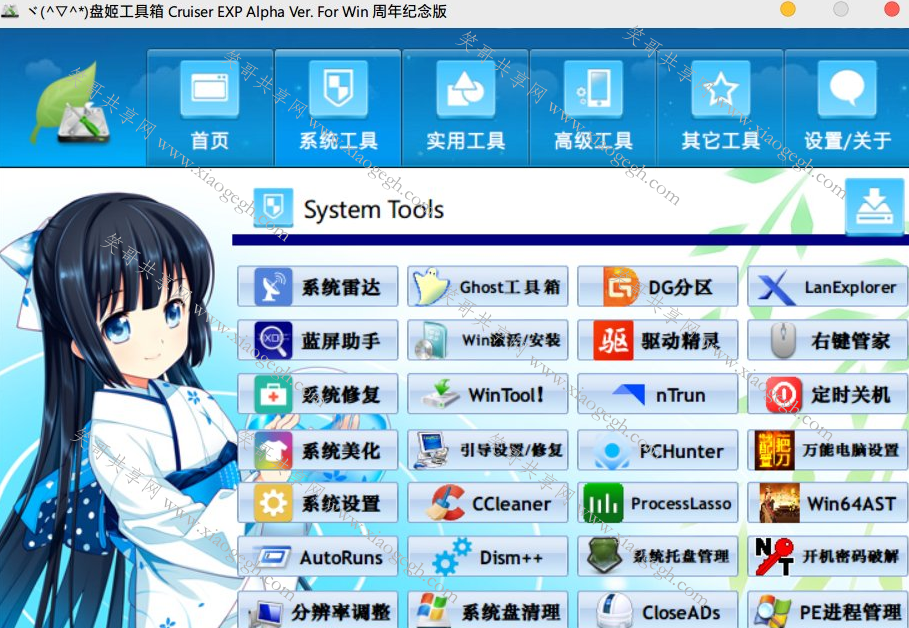Screen dimensions: 909x628
Task: Open 分辨率调整 tool
Action: tap(318, 609)
